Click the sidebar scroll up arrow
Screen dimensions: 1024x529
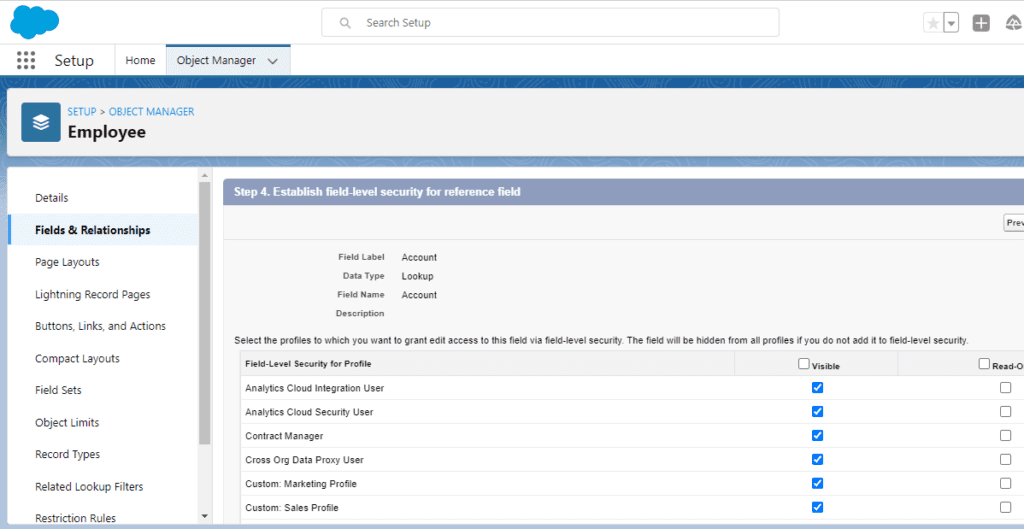[x=204, y=175]
